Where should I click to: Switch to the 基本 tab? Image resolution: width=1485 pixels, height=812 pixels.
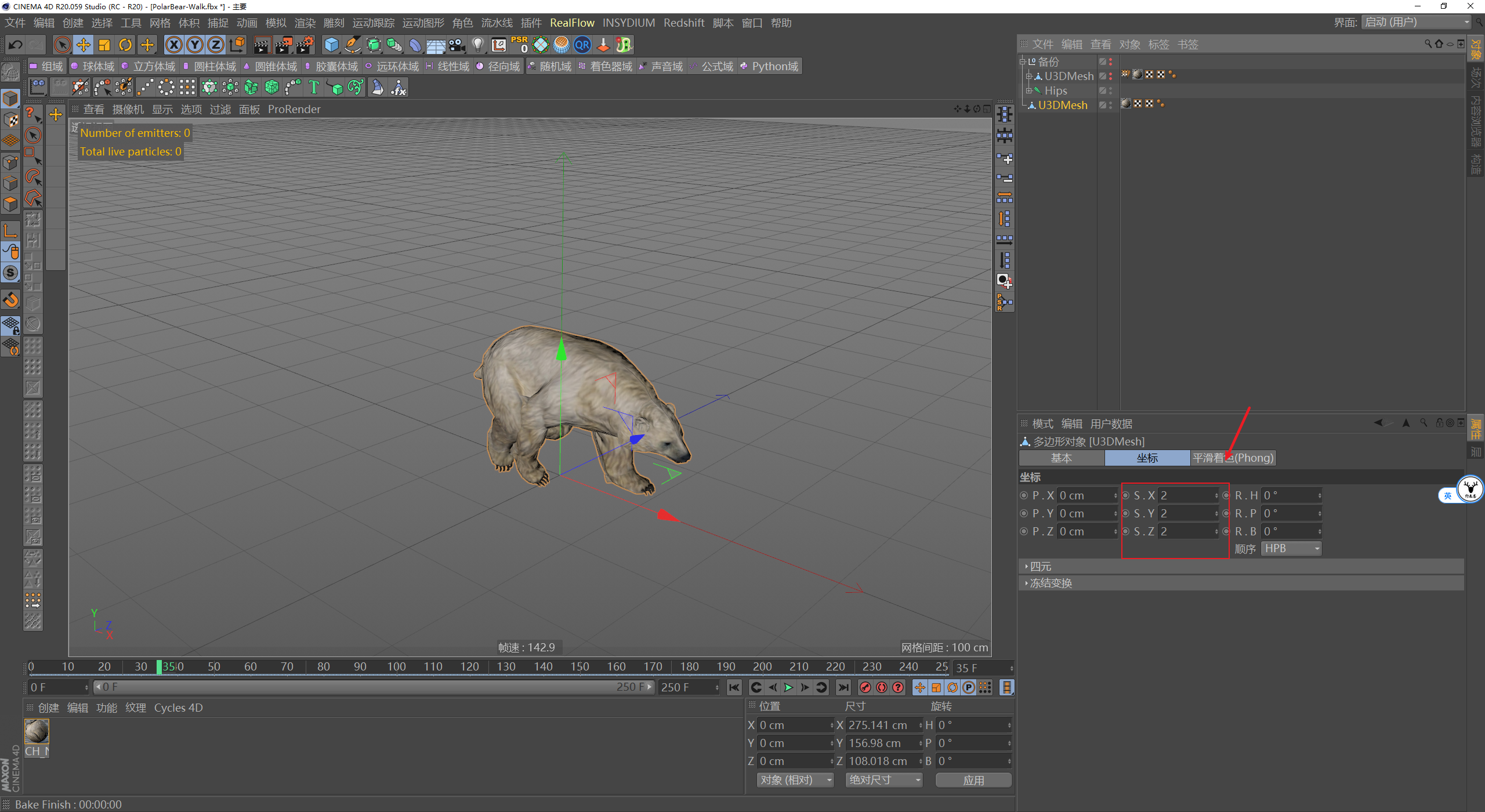point(1061,458)
